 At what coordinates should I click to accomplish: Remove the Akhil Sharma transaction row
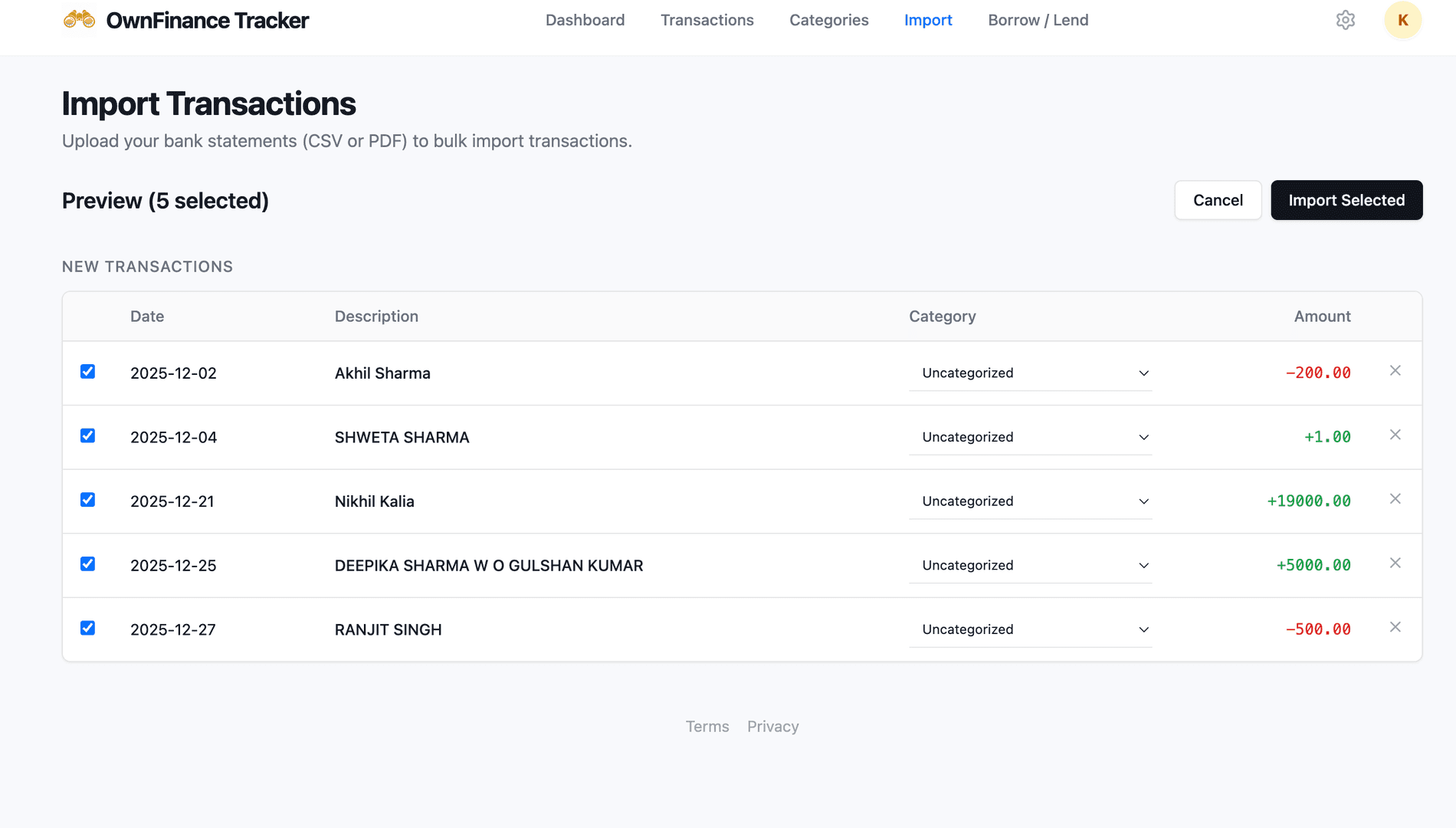pyautogui.click(x=1395, y=371)
